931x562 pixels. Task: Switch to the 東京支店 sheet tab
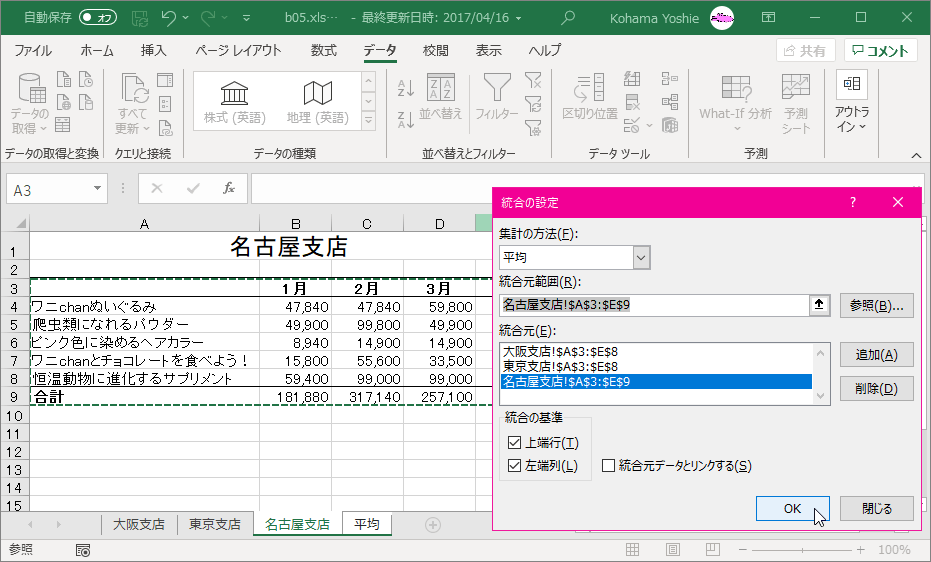pyautogui.click(x=215, y=524)
